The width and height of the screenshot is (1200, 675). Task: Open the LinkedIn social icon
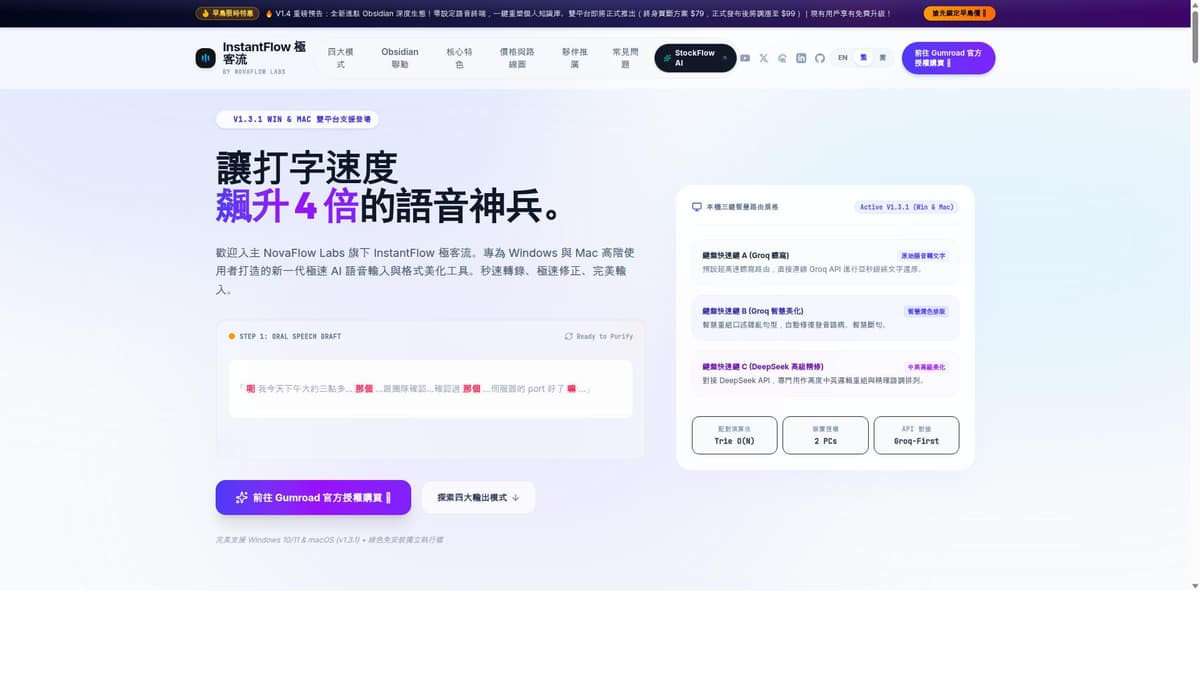801,58
